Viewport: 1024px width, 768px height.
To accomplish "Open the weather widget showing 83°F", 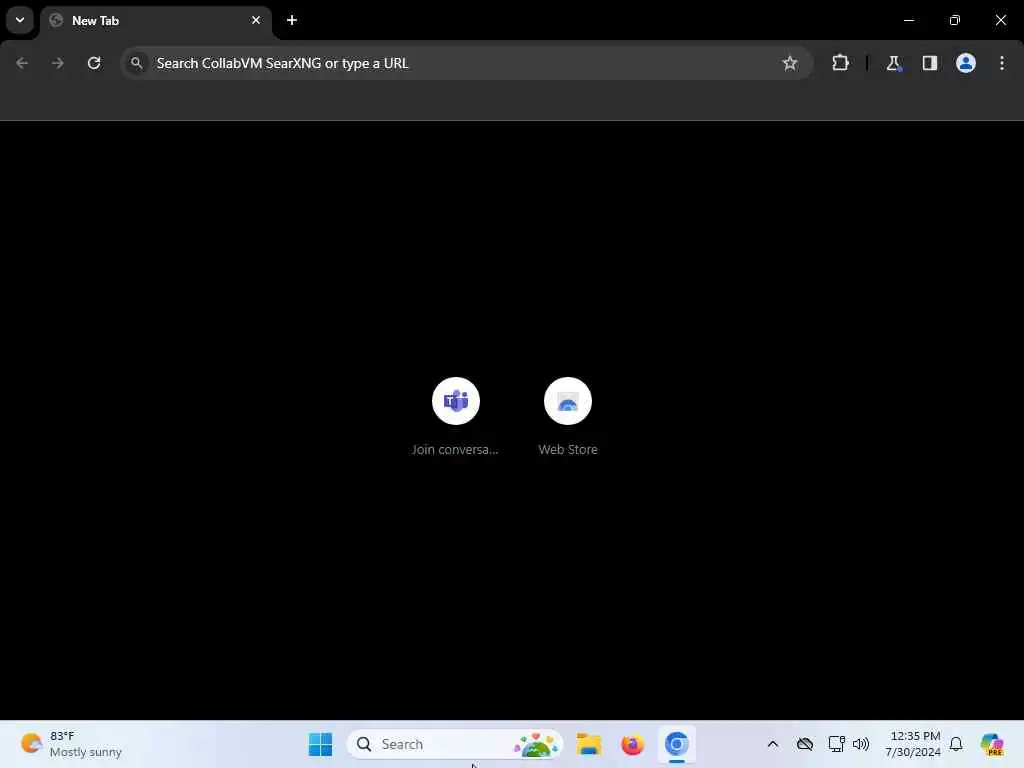I will tap(71, 744).
